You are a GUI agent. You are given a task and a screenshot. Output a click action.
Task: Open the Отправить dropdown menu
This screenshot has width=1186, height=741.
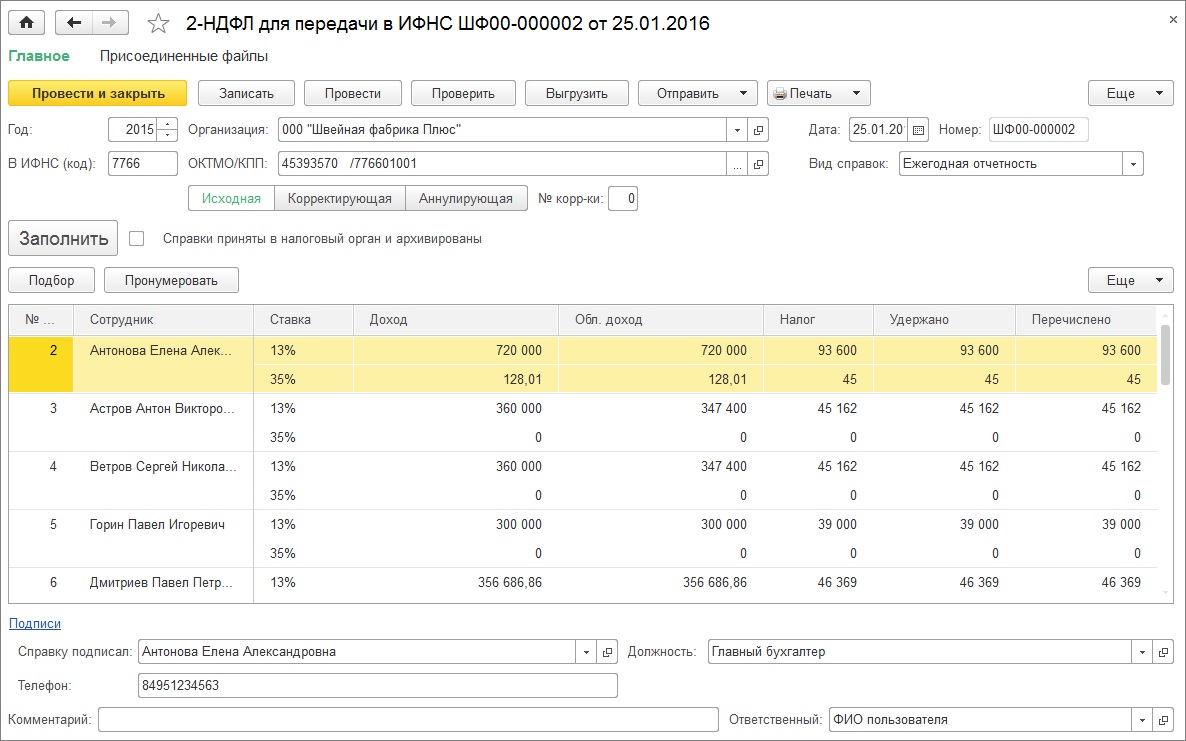tap(697, 93)
